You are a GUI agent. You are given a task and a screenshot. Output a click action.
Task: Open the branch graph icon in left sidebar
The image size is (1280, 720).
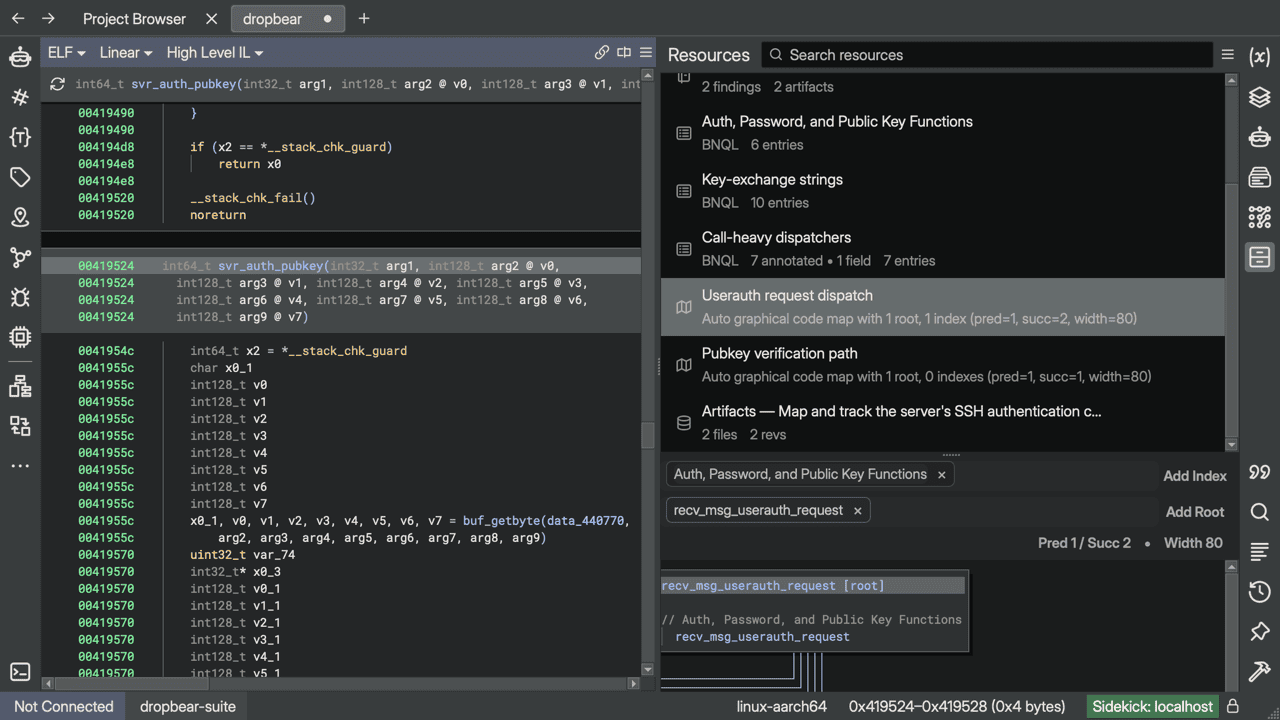coord(20,257)
